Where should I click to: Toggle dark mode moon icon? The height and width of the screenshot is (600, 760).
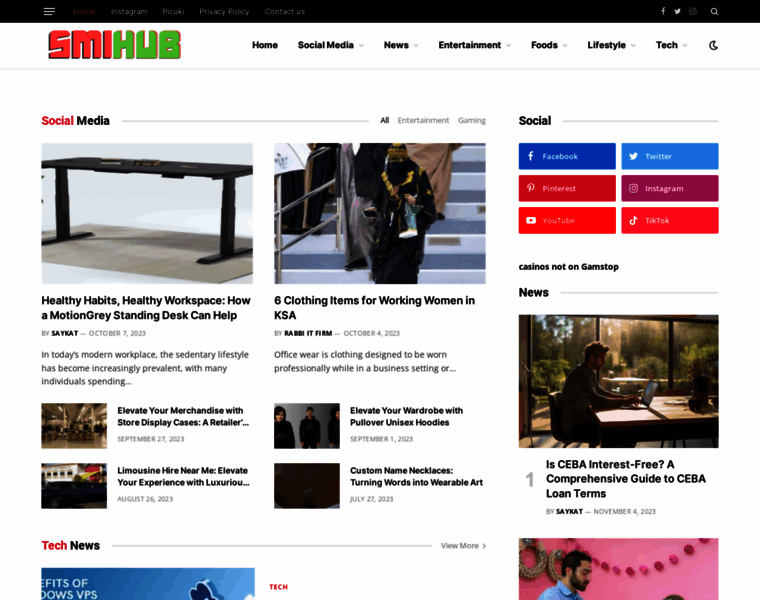click(x=713, y=45)
